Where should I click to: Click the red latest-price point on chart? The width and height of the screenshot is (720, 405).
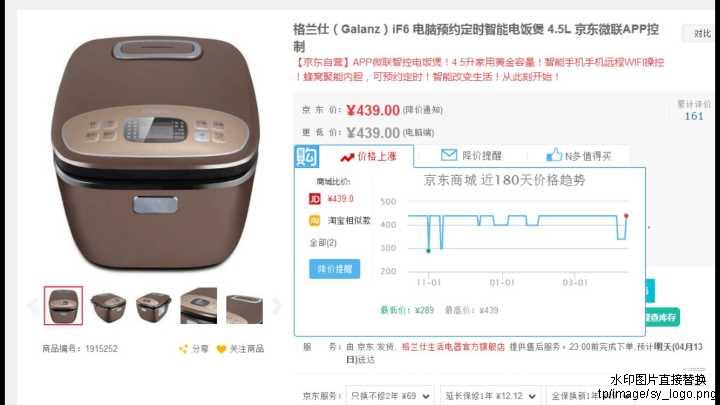(626, 216)
